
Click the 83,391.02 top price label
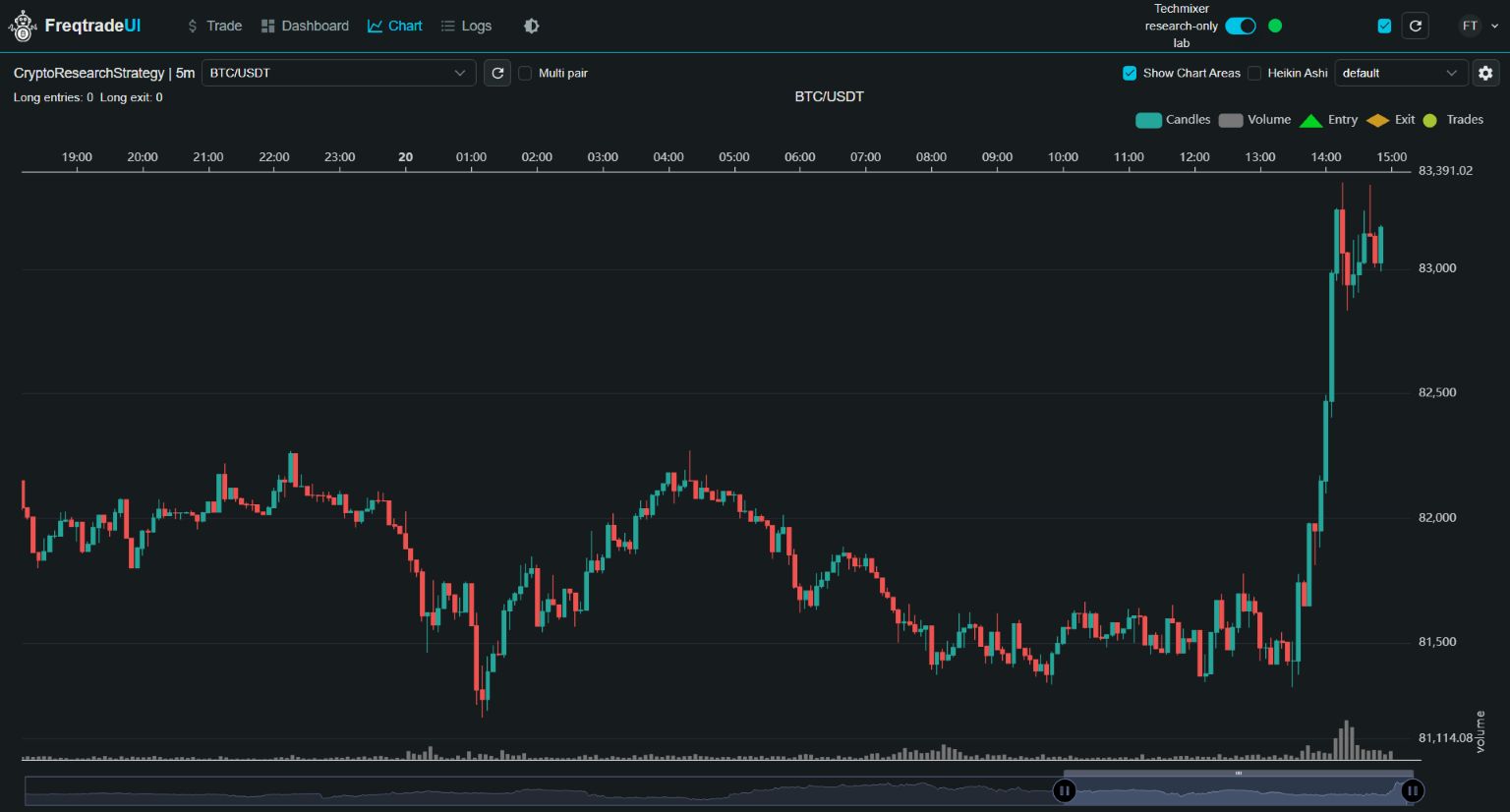[1445, 170]
